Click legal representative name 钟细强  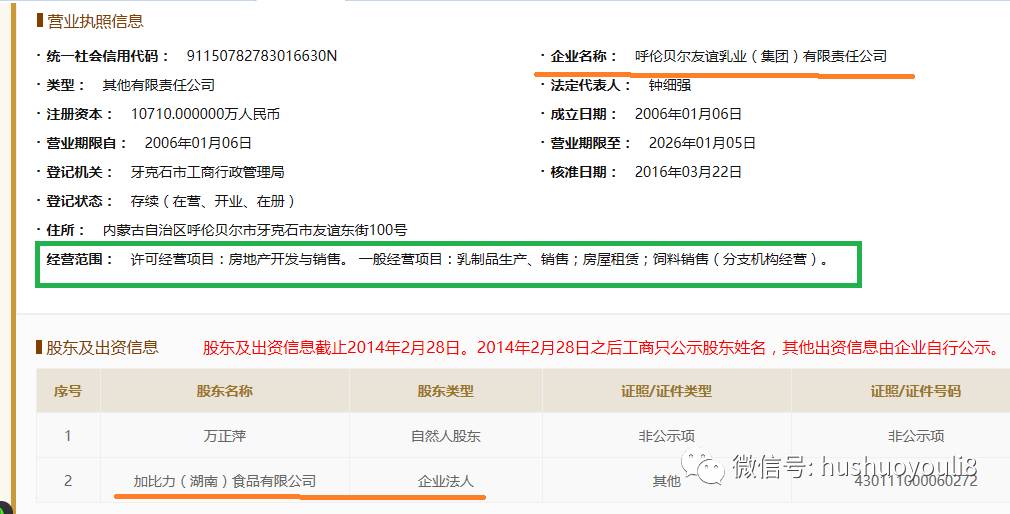pos(670,85)
